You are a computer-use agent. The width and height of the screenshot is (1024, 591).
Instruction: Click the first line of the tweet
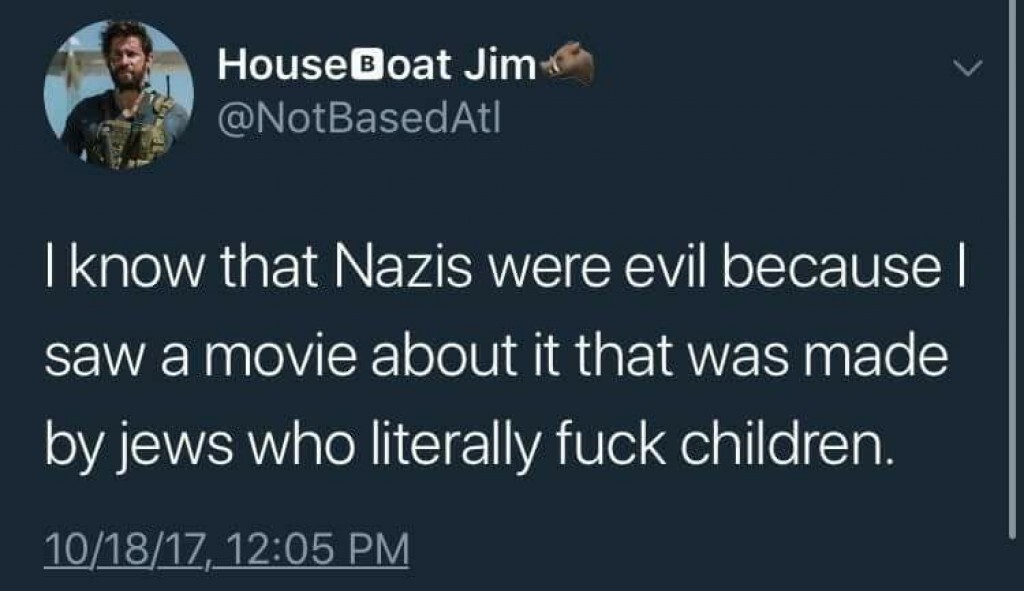click(x=504, y=269)
